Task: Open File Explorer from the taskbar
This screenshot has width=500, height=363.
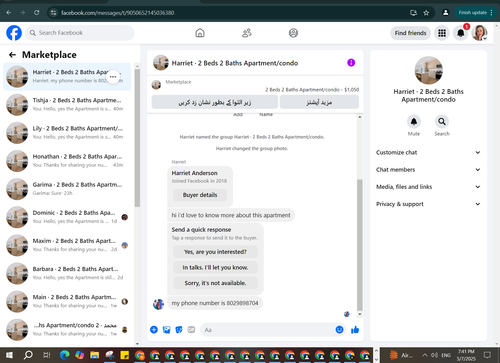Action: coord(95,355)
